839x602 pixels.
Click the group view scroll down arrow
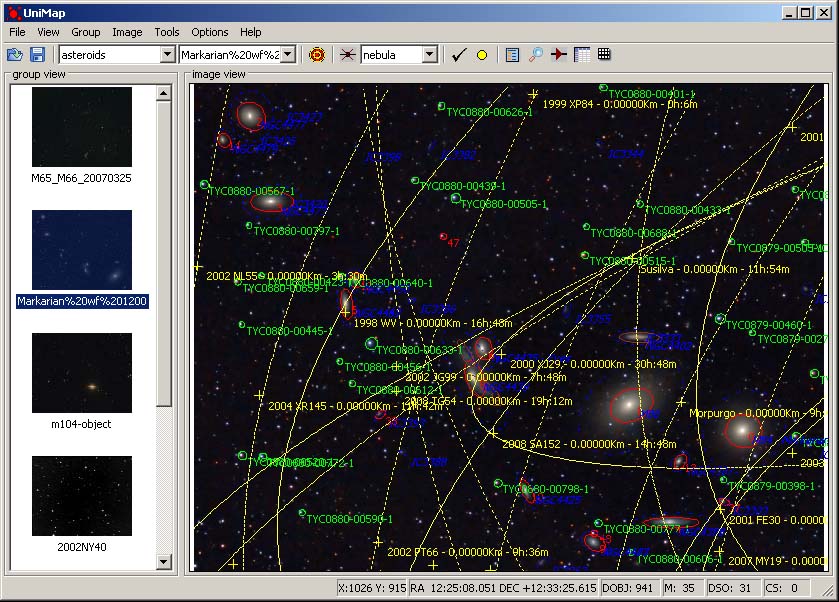coord(164,562)
